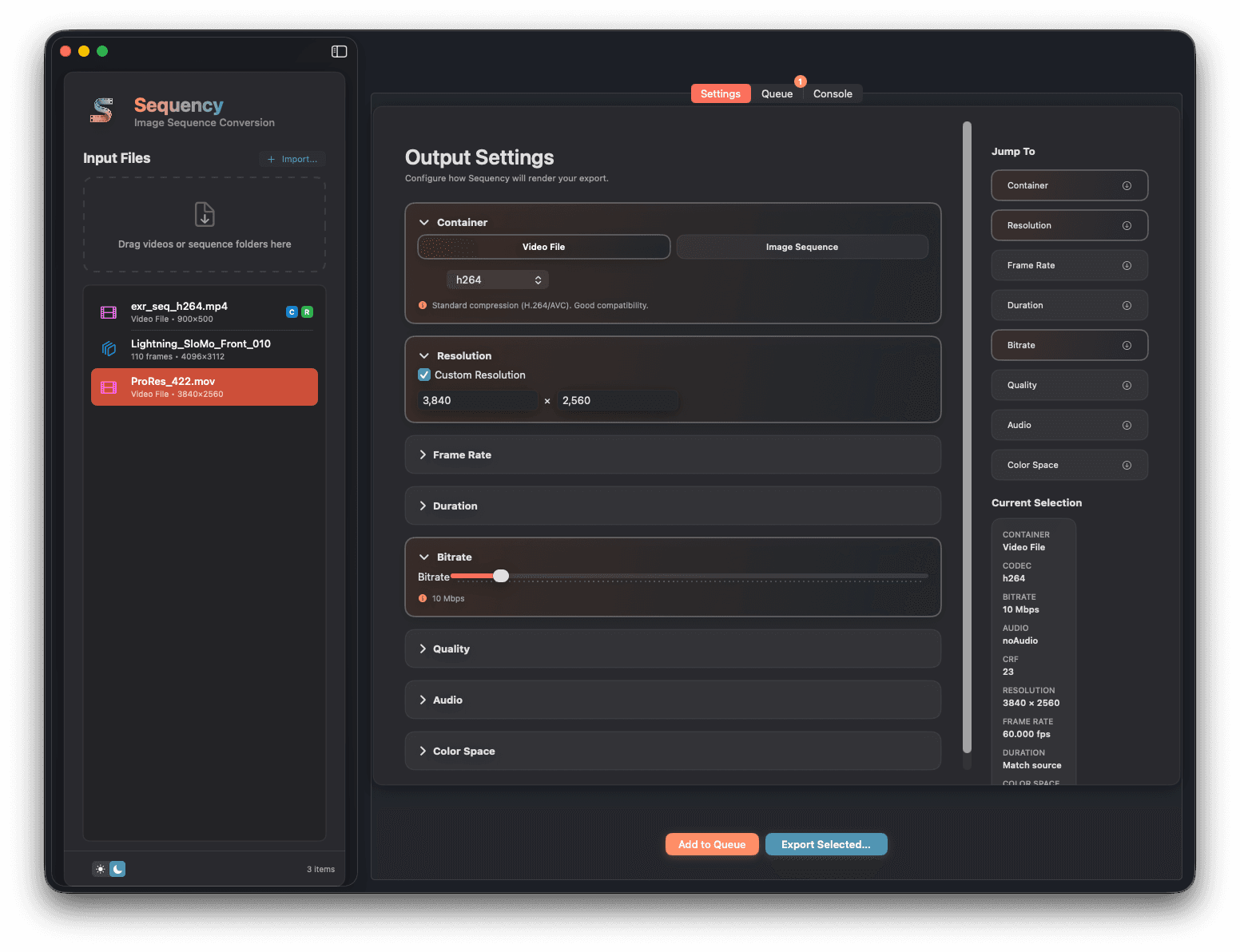Open the Console tab

[x=833, y=93]
